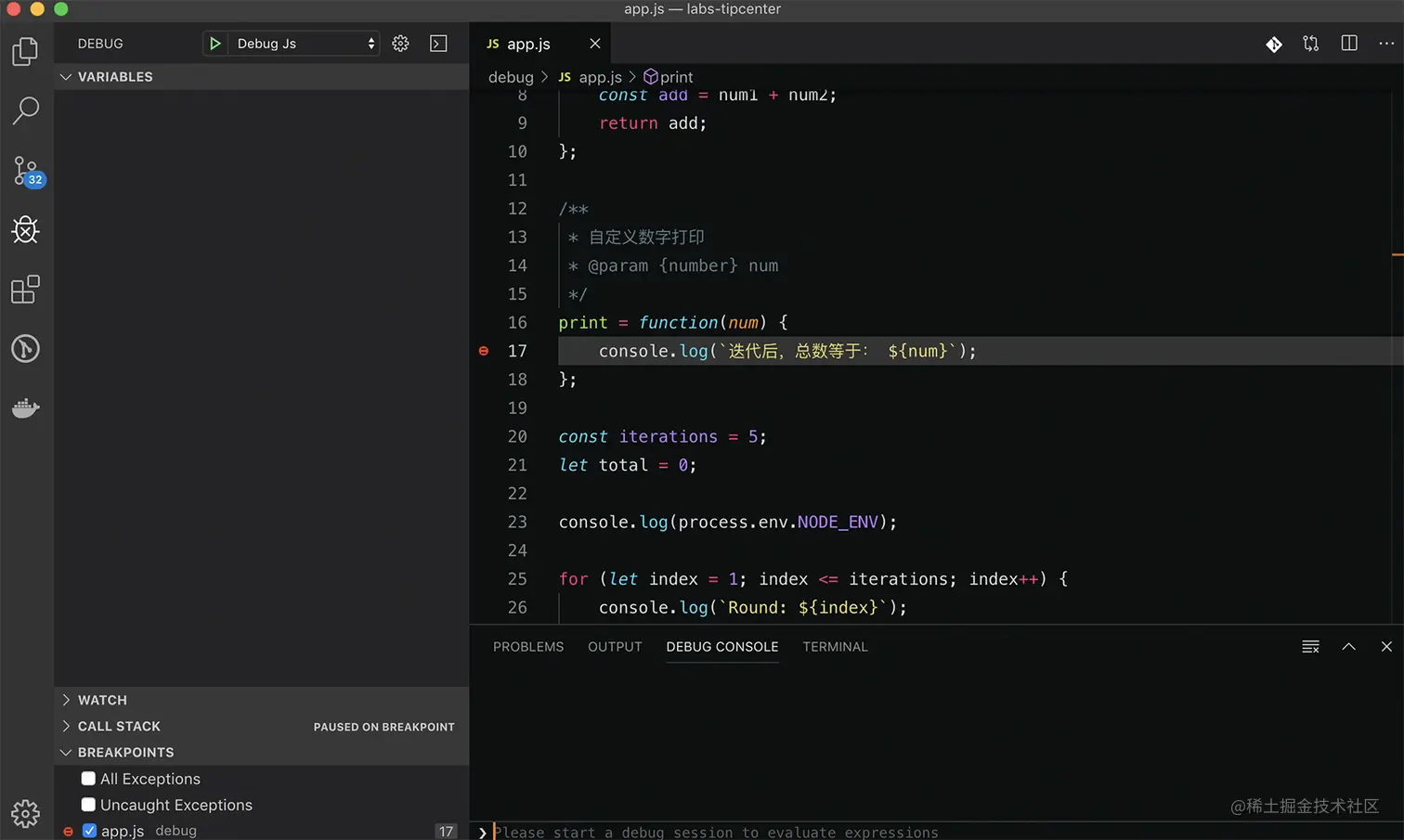Click debug folder in breadcrumb
The image size is (1404, 840).
(x=511, y=77)
